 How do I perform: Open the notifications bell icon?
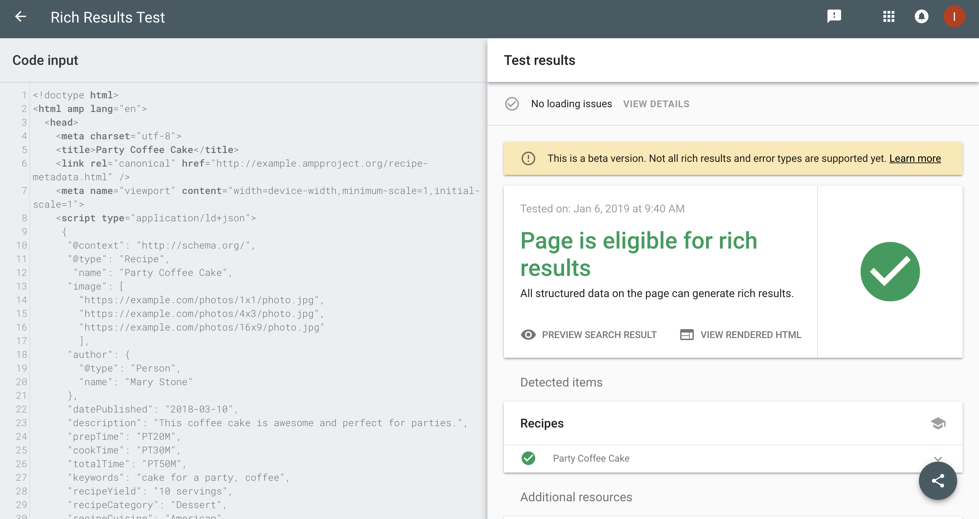[x=921, y=17]
